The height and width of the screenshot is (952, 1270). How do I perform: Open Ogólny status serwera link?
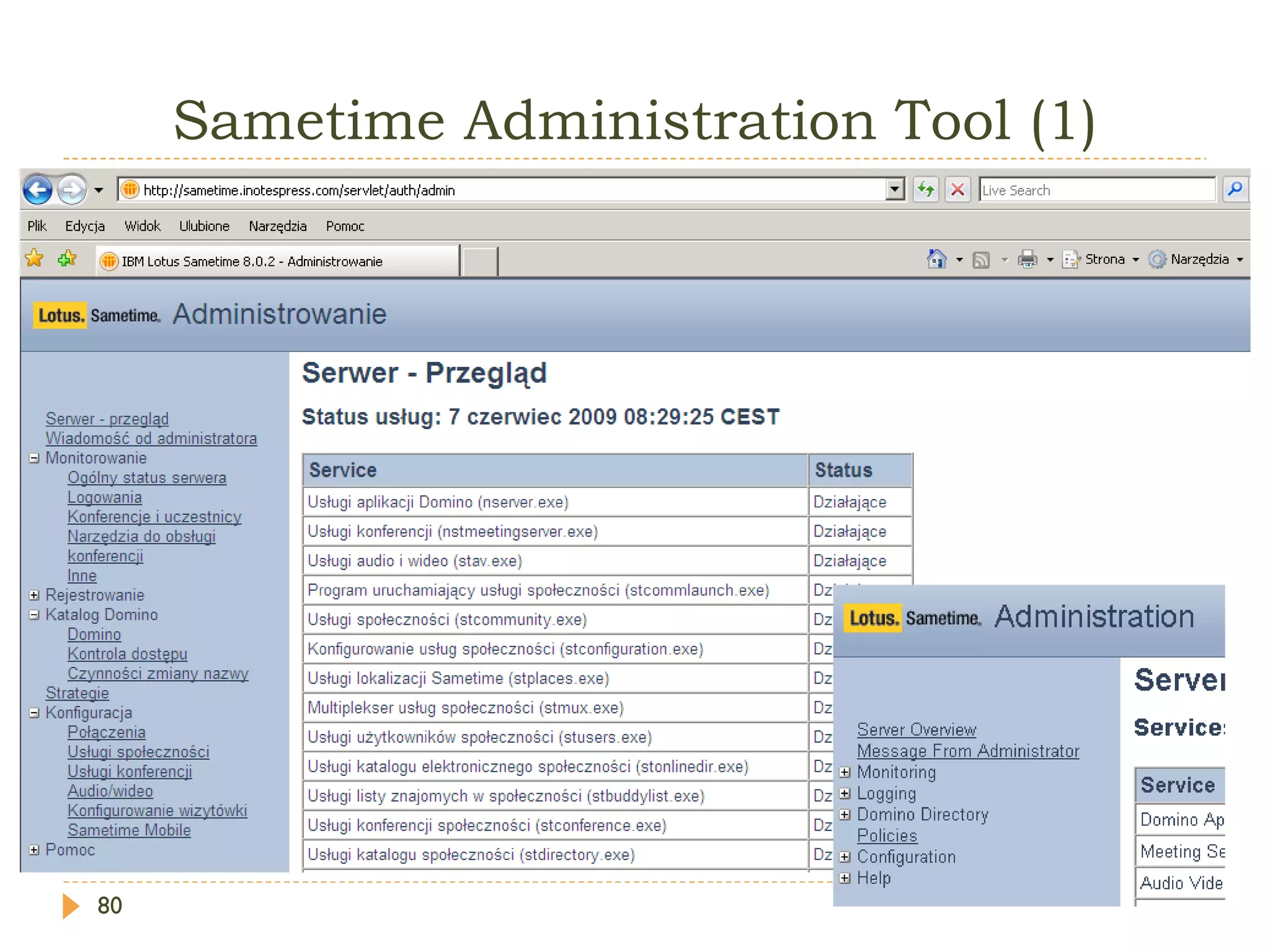[147, 478]
